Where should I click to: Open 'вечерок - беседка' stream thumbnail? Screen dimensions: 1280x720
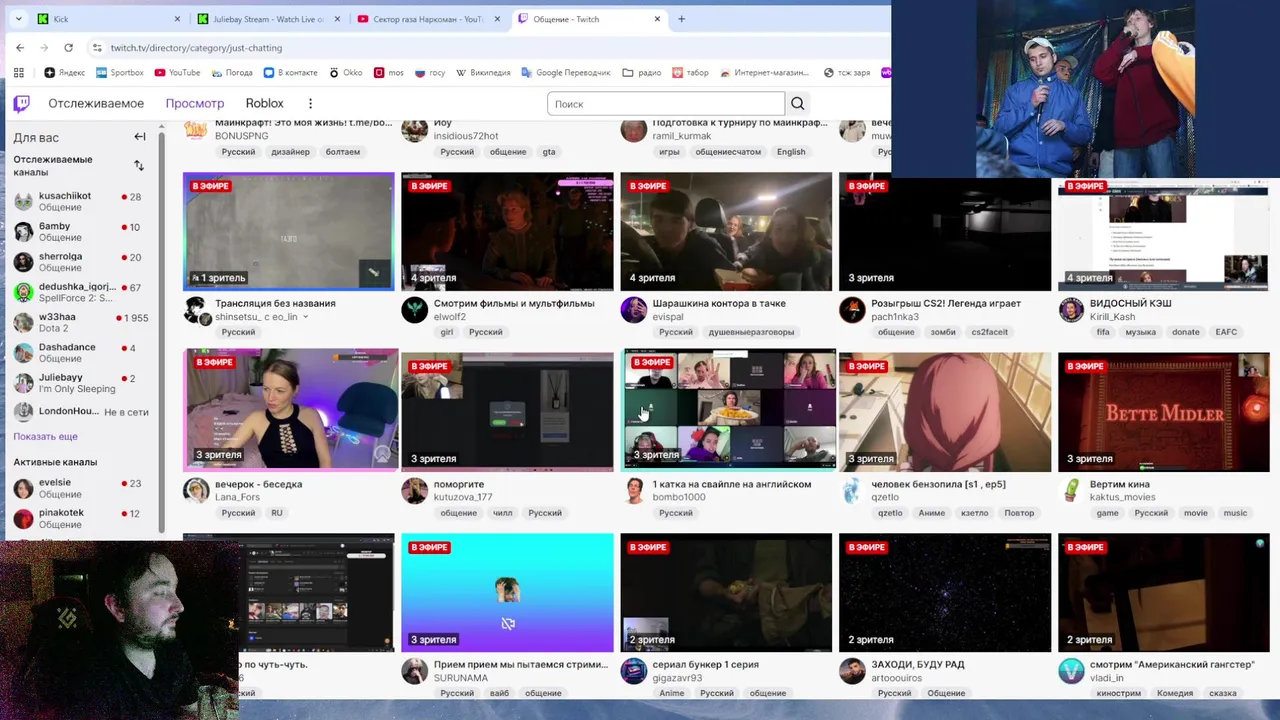290,410
